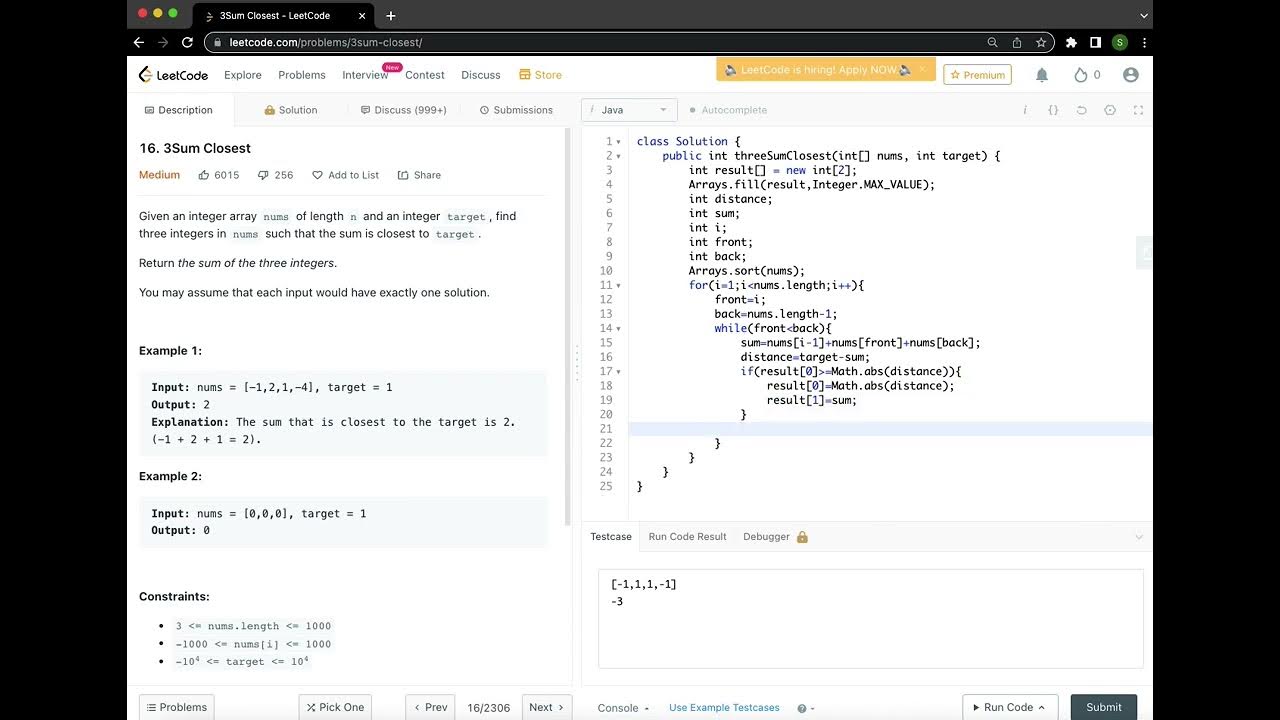Open Chrome profile avatar S
The height and width of the screenshot is (720, 1280).
[1120, 43]
